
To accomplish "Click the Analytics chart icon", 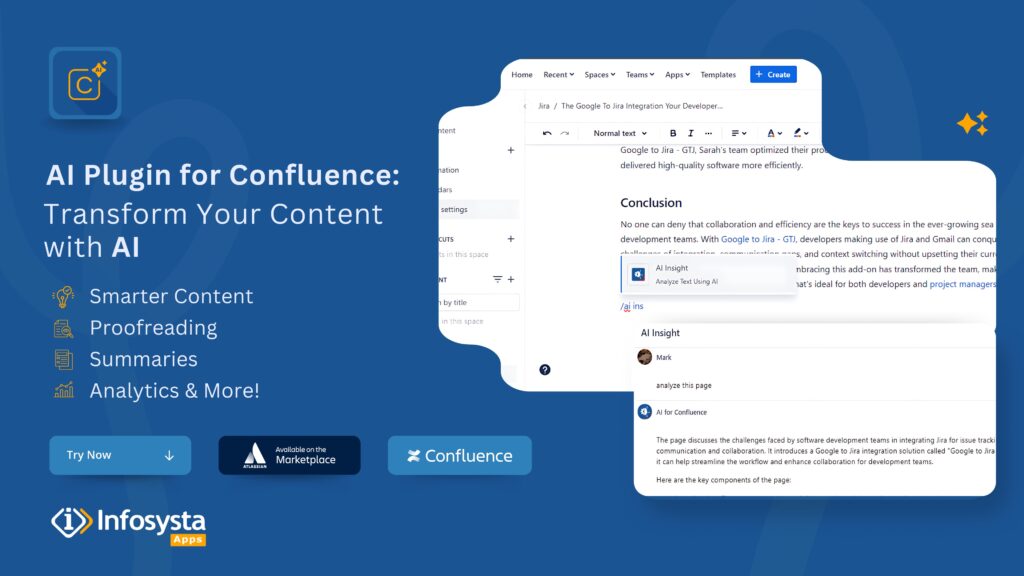I will pyautogui.click(x=63, y=391).
